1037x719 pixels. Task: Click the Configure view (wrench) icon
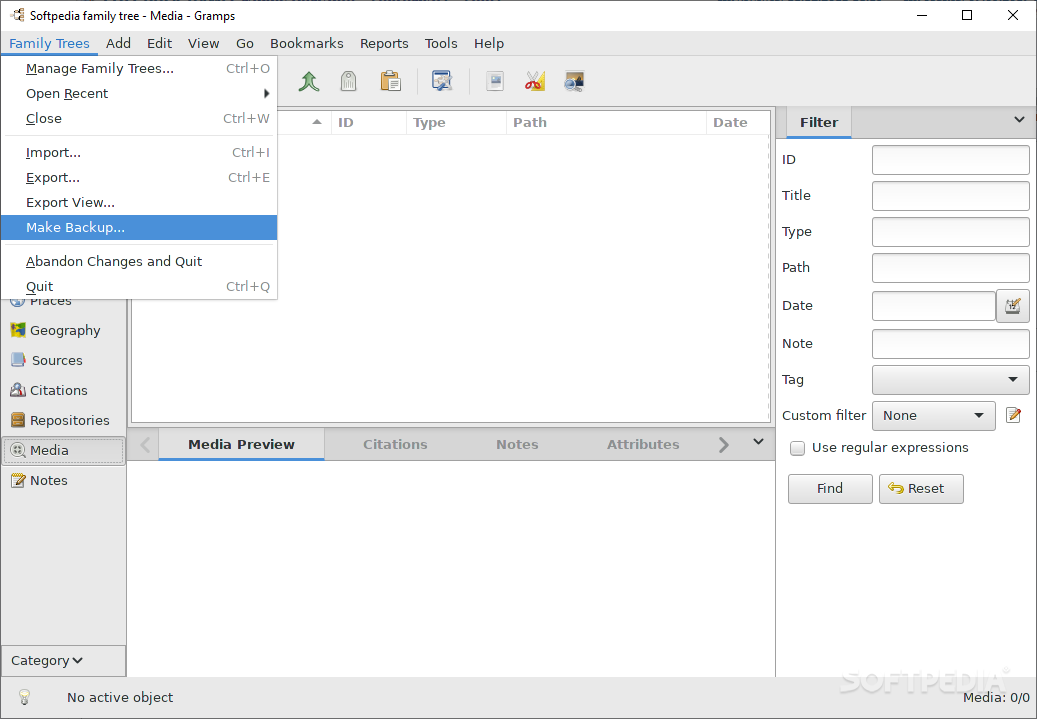[442, 81]
